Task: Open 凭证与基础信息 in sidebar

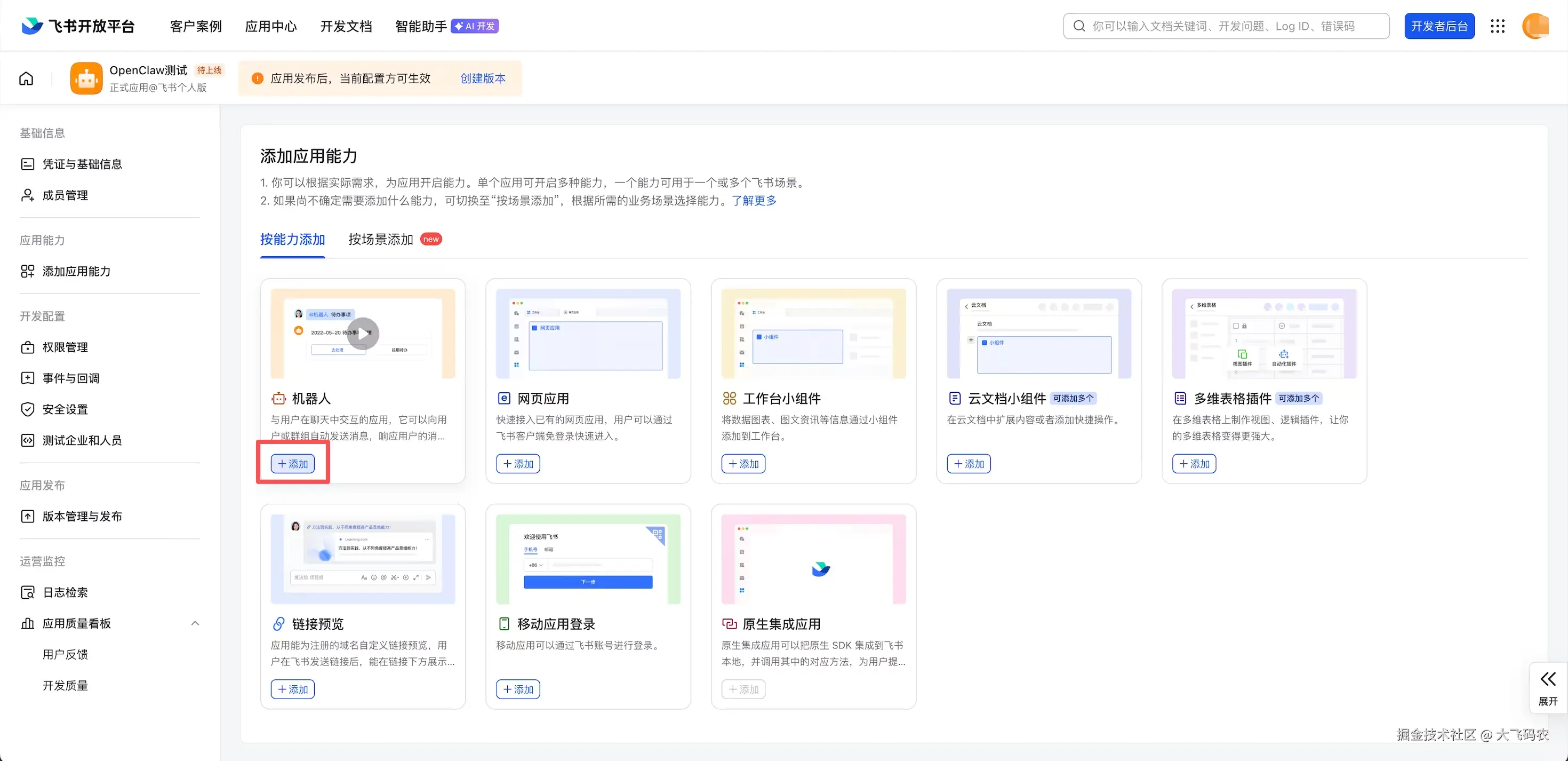Action: [82, 164]
